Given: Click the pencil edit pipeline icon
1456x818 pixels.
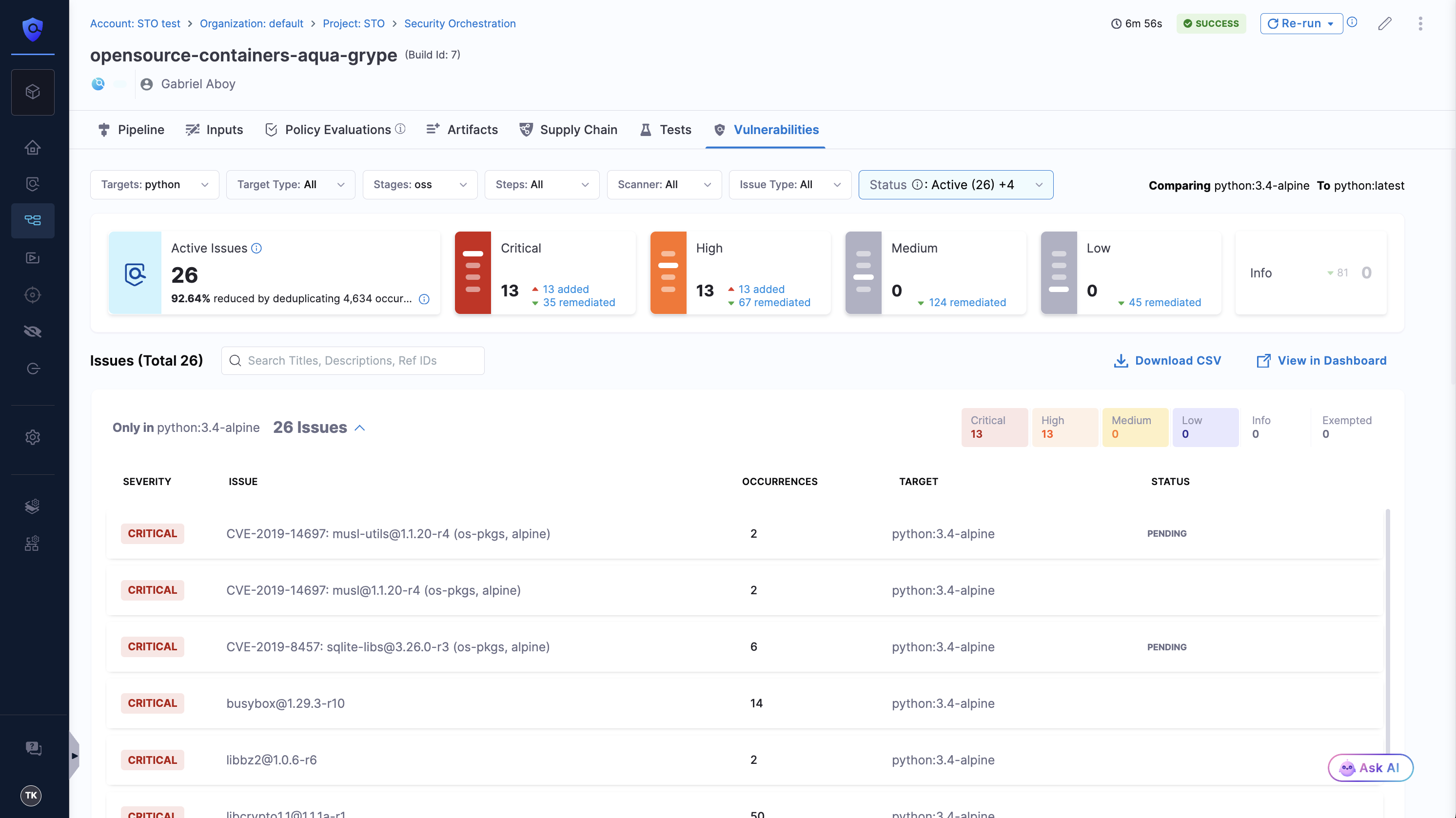Looking at the screenshot, I should click(1384, 24).
